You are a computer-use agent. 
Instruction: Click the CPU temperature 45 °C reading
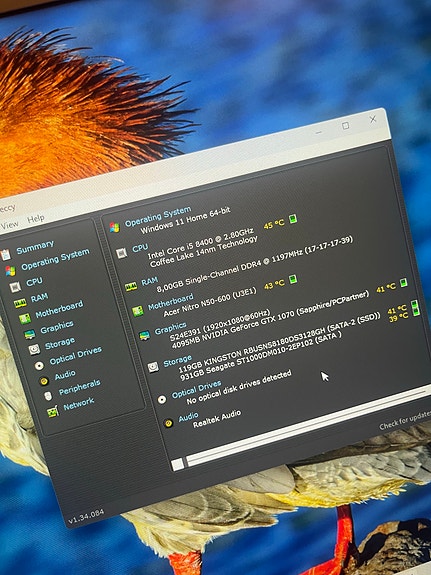pos(274,224)
